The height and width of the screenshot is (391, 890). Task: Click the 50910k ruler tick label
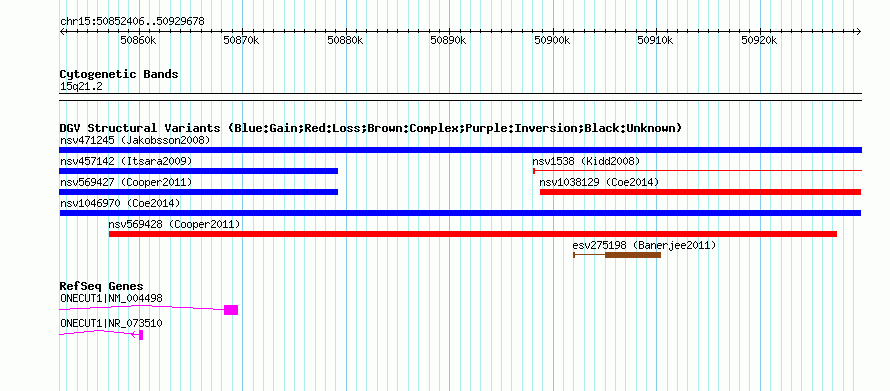tap(656, 40)
